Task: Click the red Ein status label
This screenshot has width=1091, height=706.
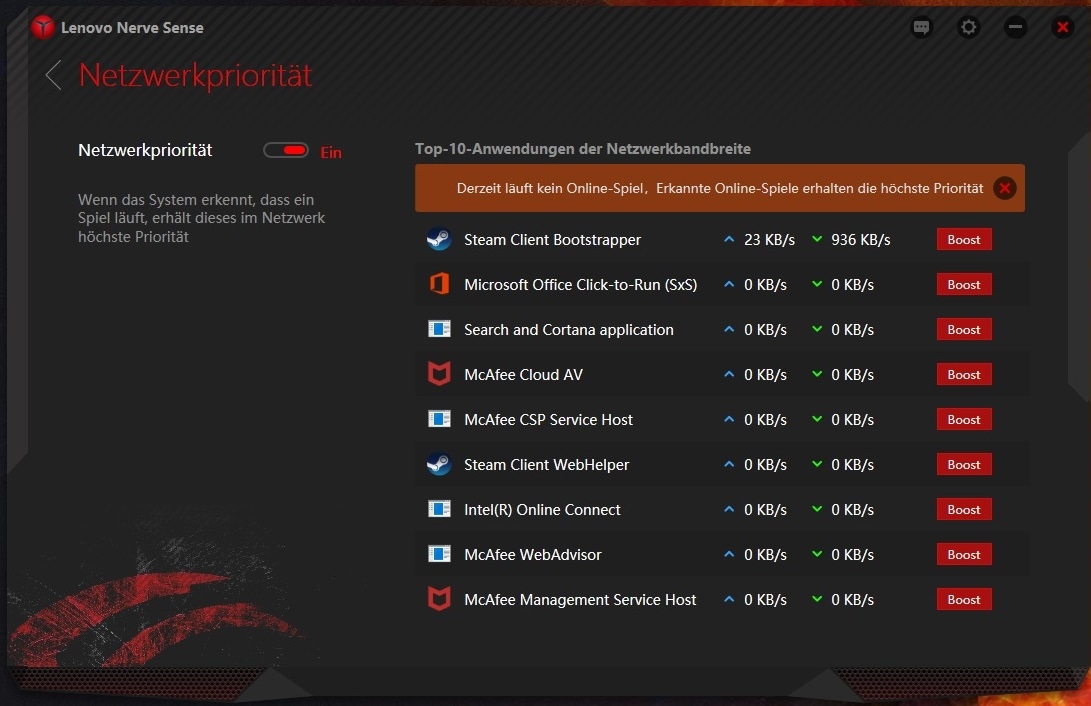Action: pos(331,152)
